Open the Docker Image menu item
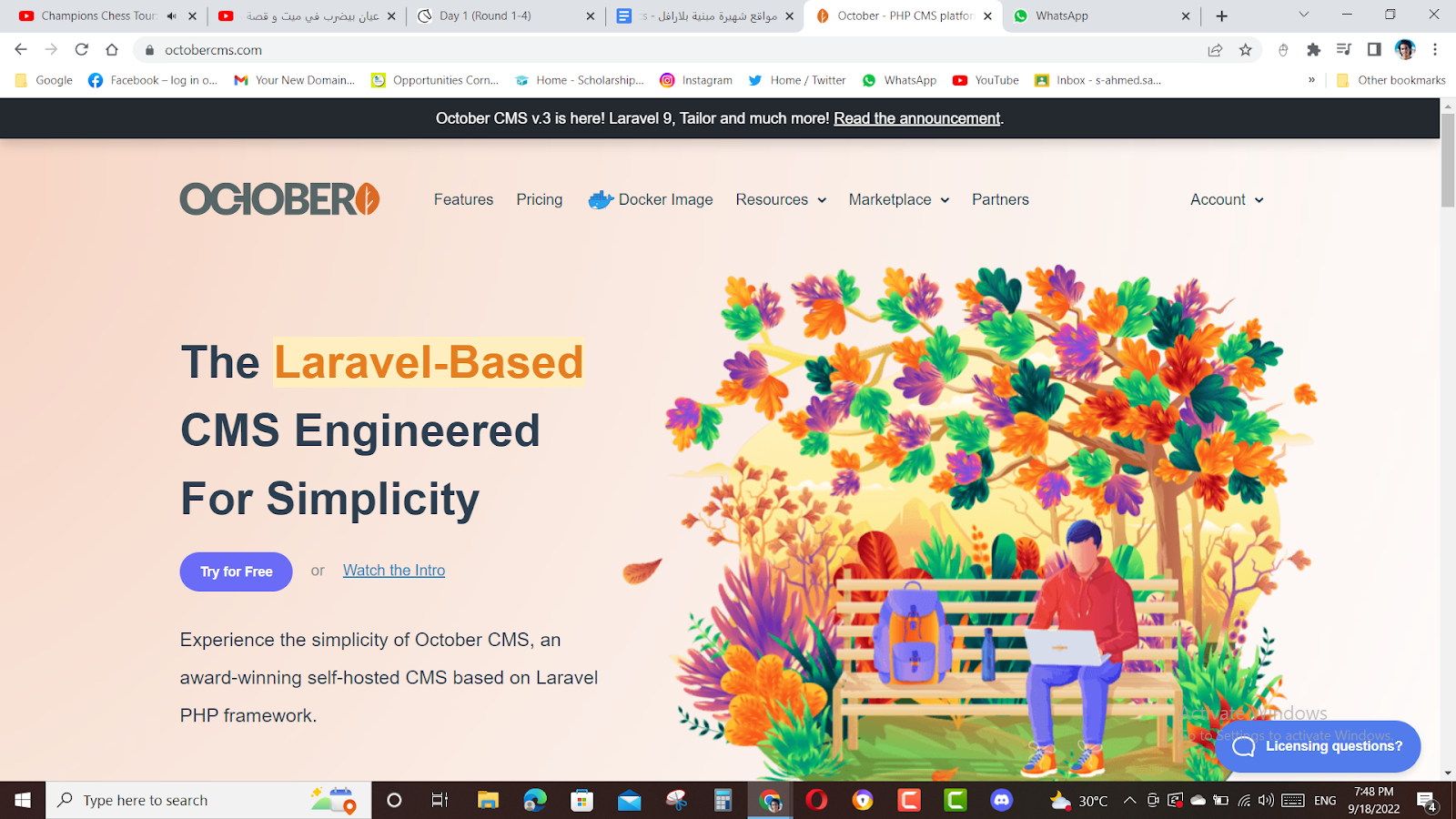 [x=651, y=199]
